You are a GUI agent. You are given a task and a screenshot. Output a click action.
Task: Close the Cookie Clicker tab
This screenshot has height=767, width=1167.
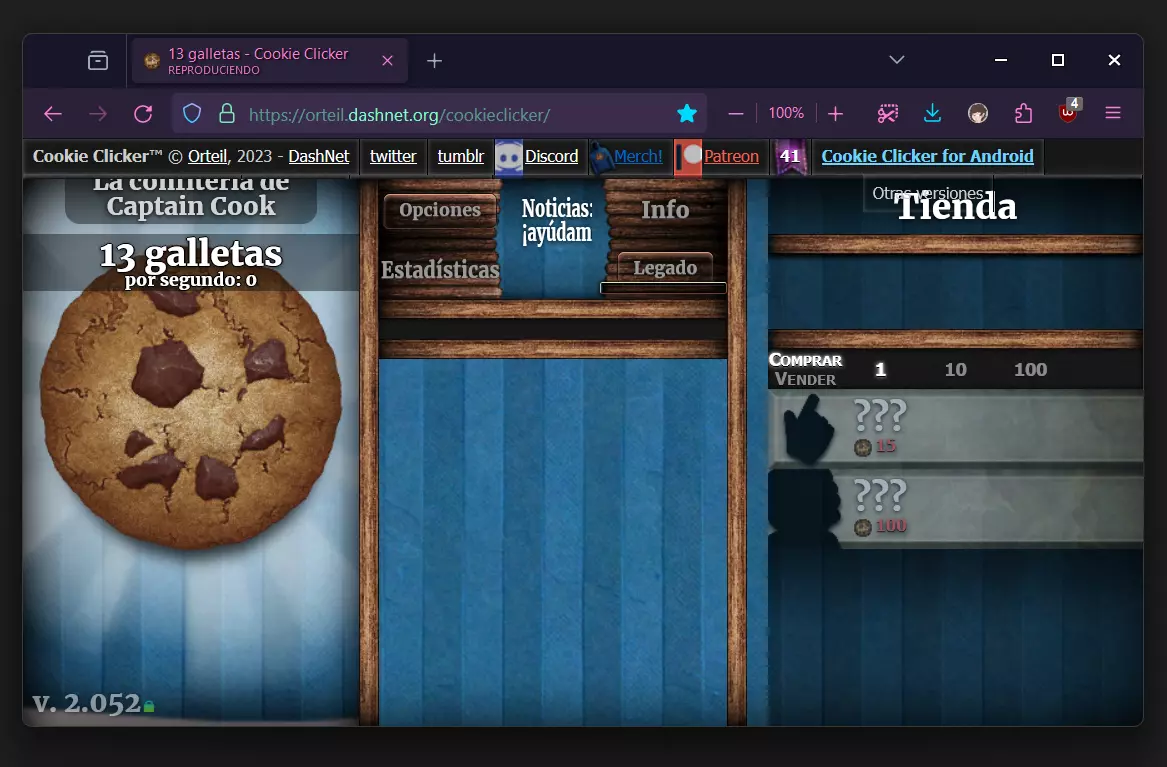point(387,61)
